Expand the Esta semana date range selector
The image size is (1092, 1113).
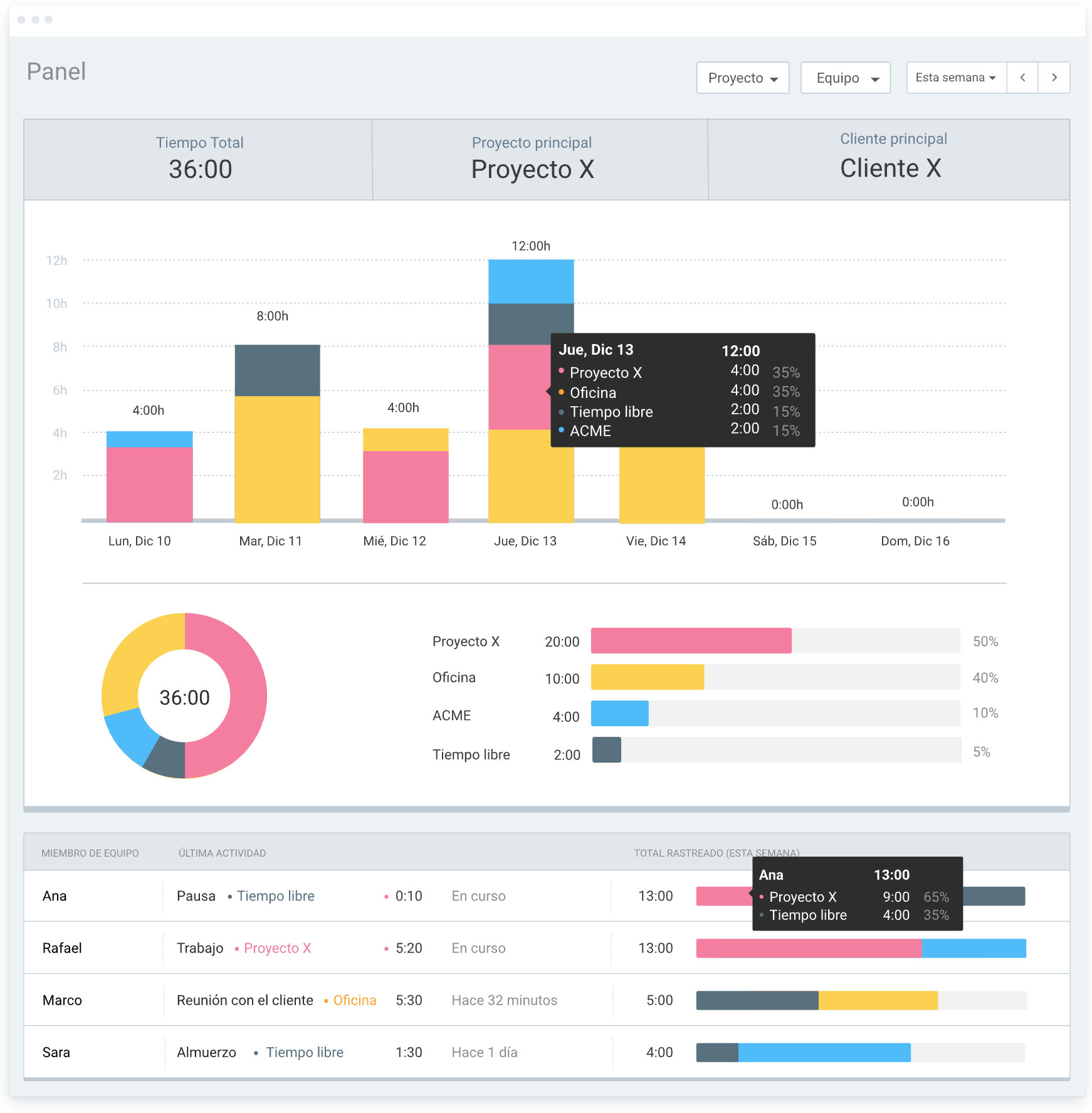tap(956, 78)
